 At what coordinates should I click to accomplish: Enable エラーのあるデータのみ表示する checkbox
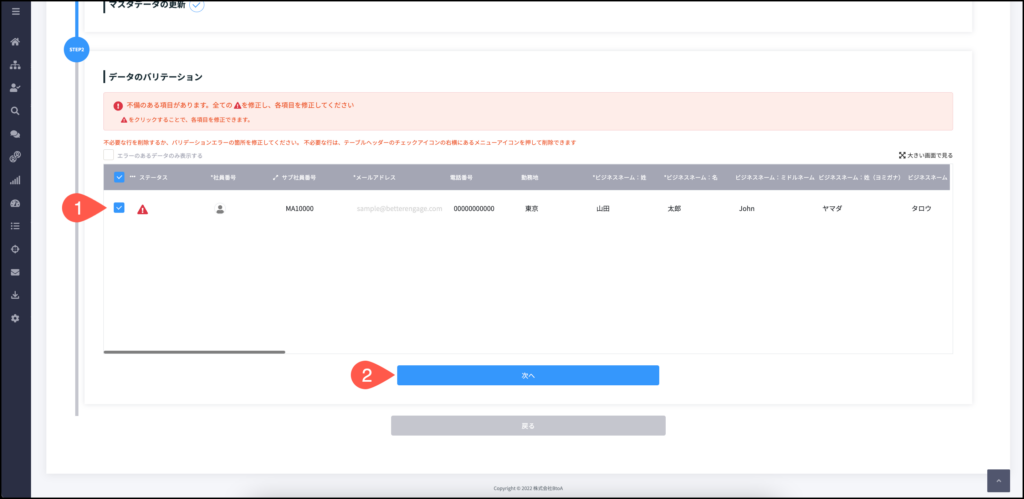click(x=108, y=155)
